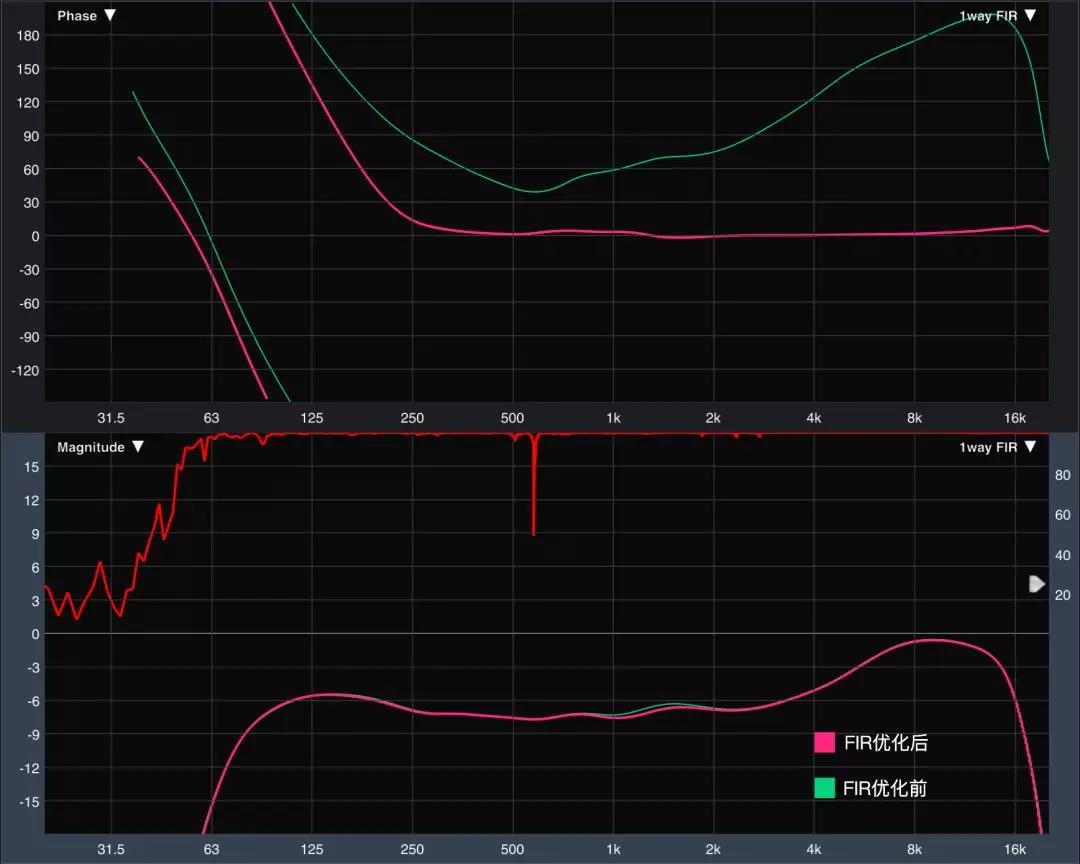
Task: Open the Magnitude plot type dropdown
Action: [100, 447]
